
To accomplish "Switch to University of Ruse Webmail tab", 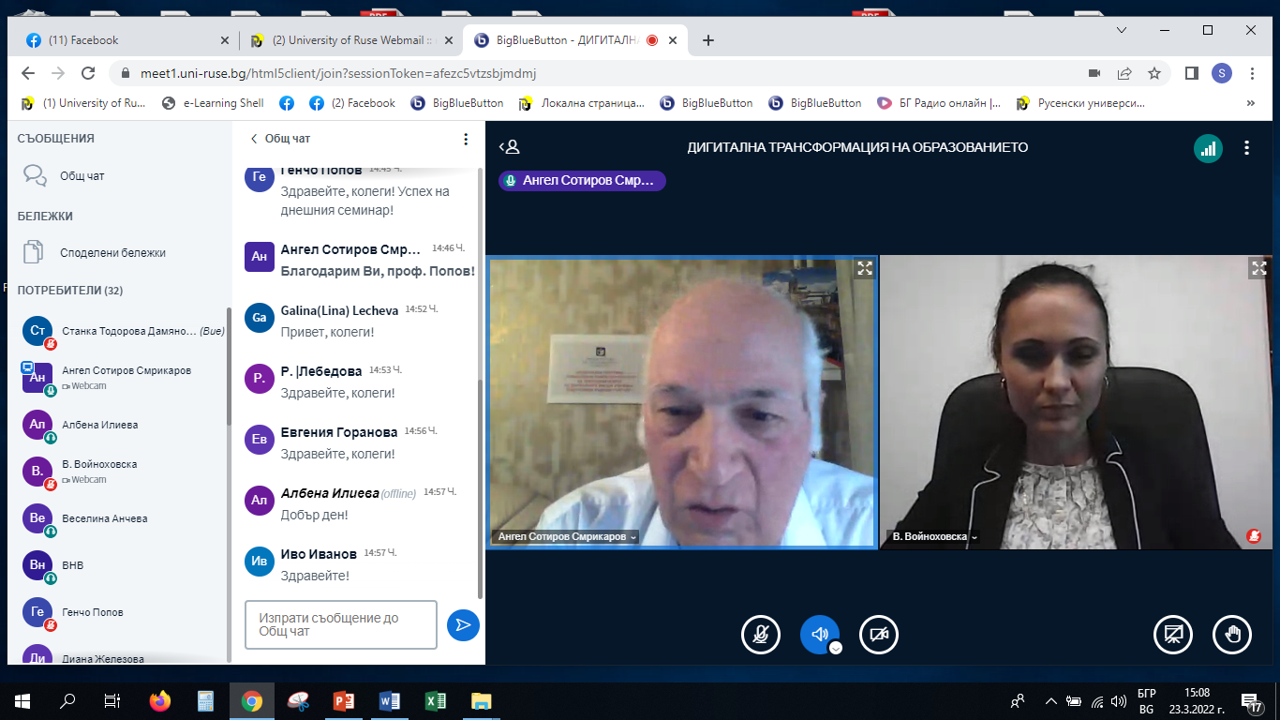I will tap(350, 41).
